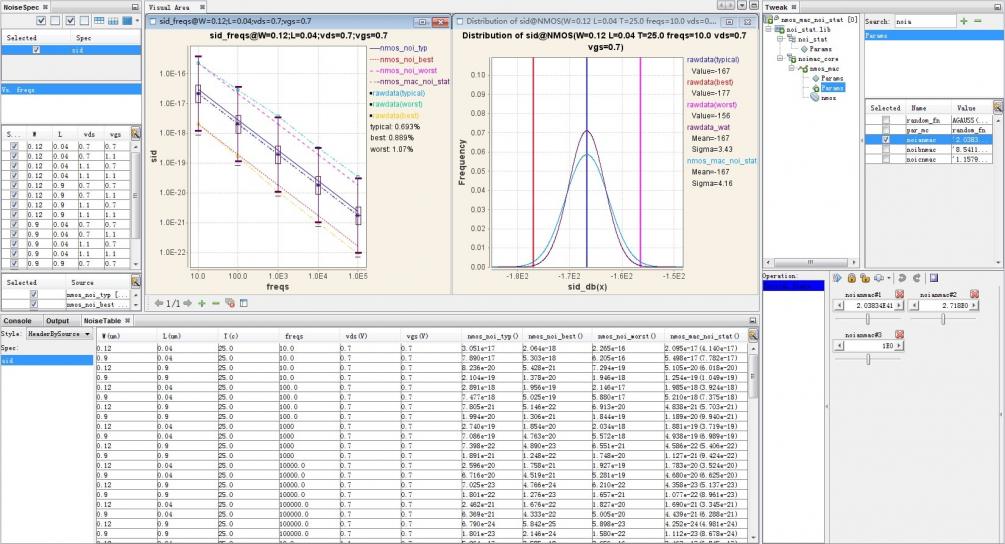Click the green minus next to Search

[x=977, y=21]
